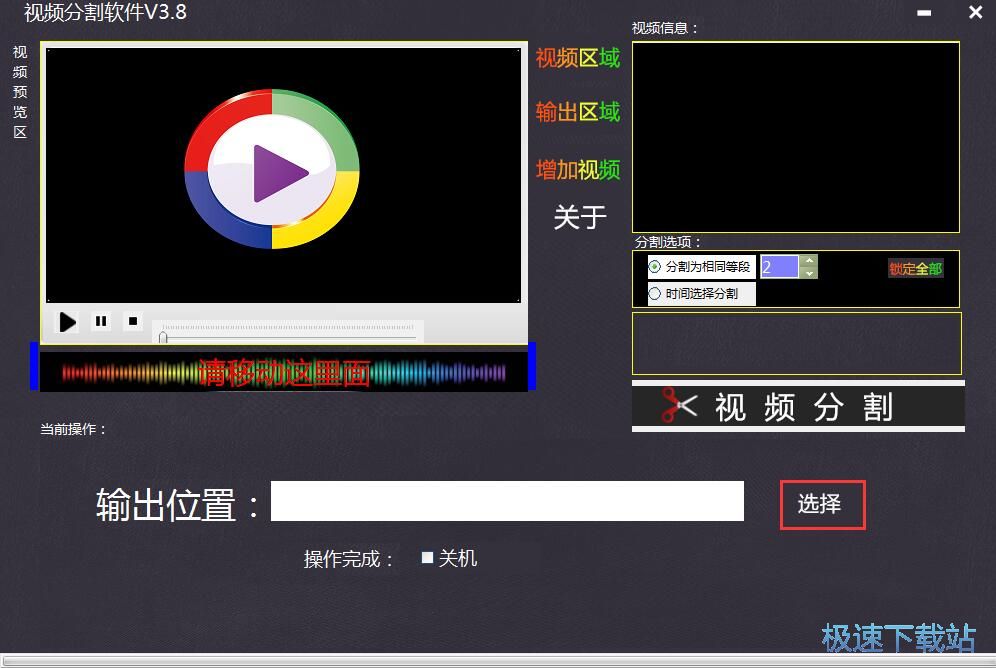Viewport: 996px width, 668px height.
Task: Open the 关于 about page
Action: click(580, 217)
